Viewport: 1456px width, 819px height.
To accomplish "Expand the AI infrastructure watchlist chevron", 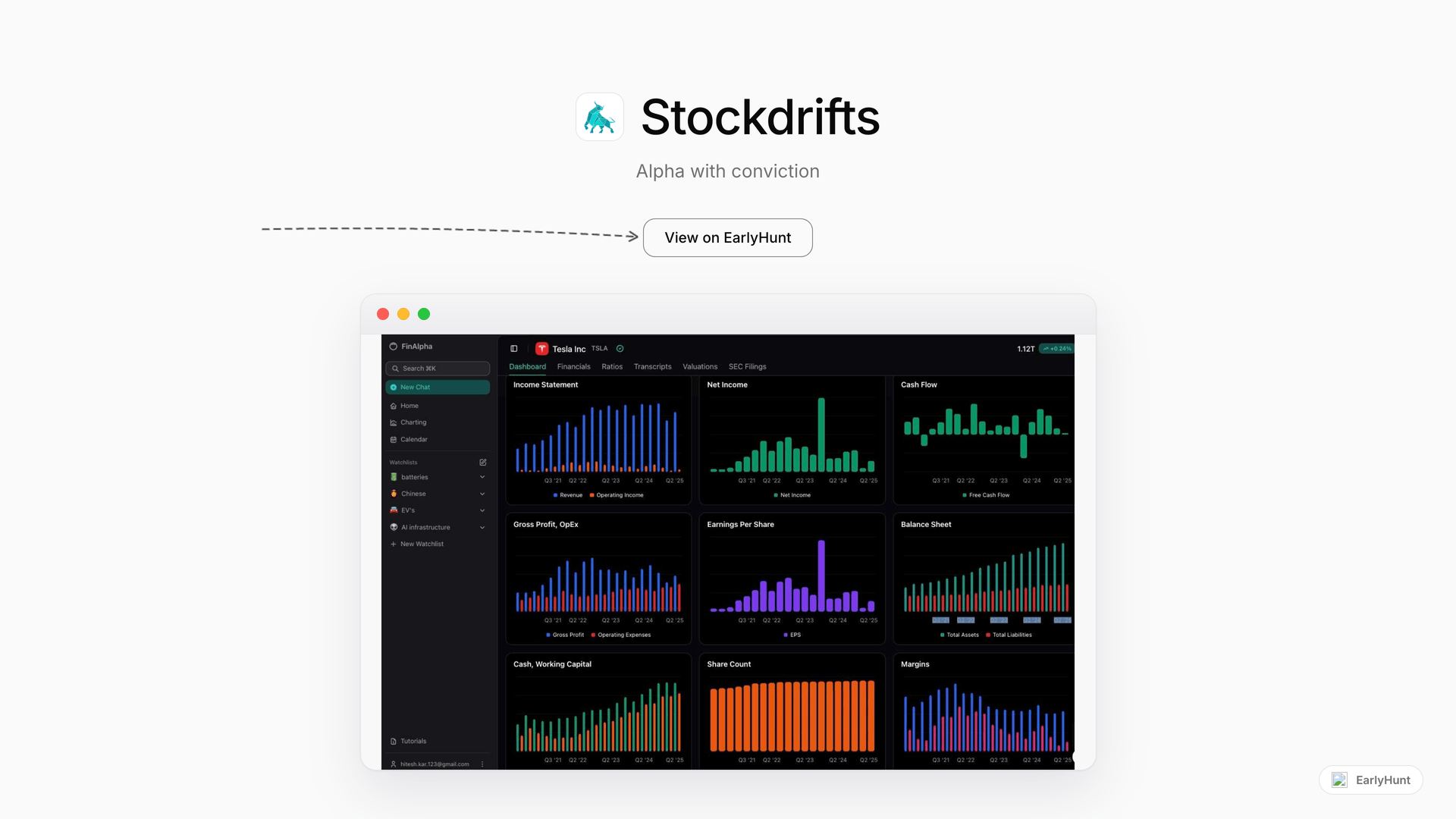I will tap(482, 527).
